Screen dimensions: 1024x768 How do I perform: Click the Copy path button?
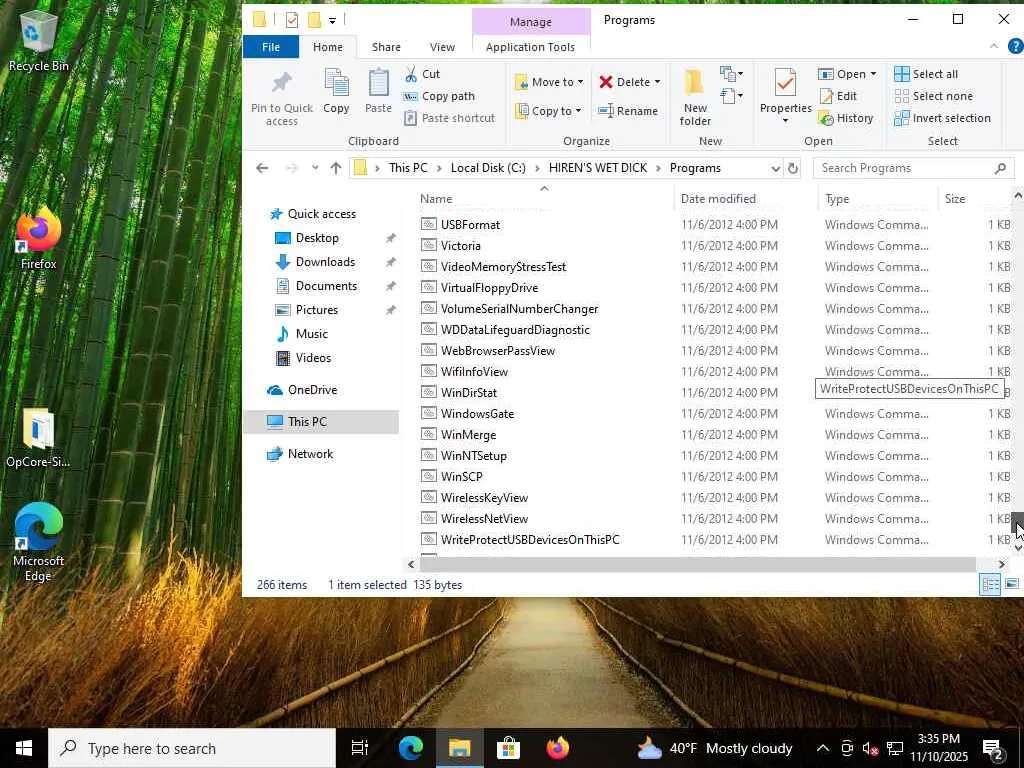440,96
